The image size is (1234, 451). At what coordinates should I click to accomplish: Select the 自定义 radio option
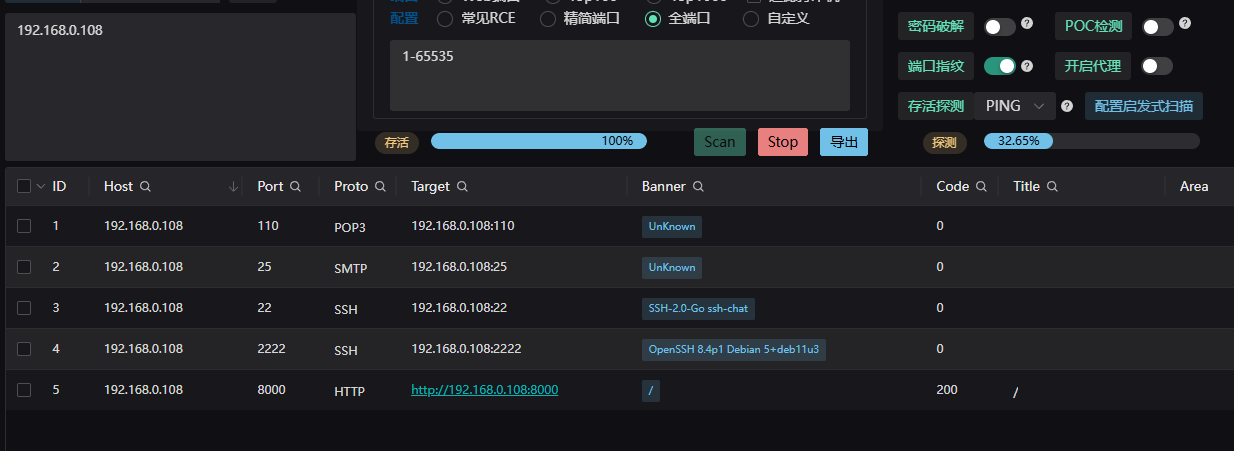point(751,18)
